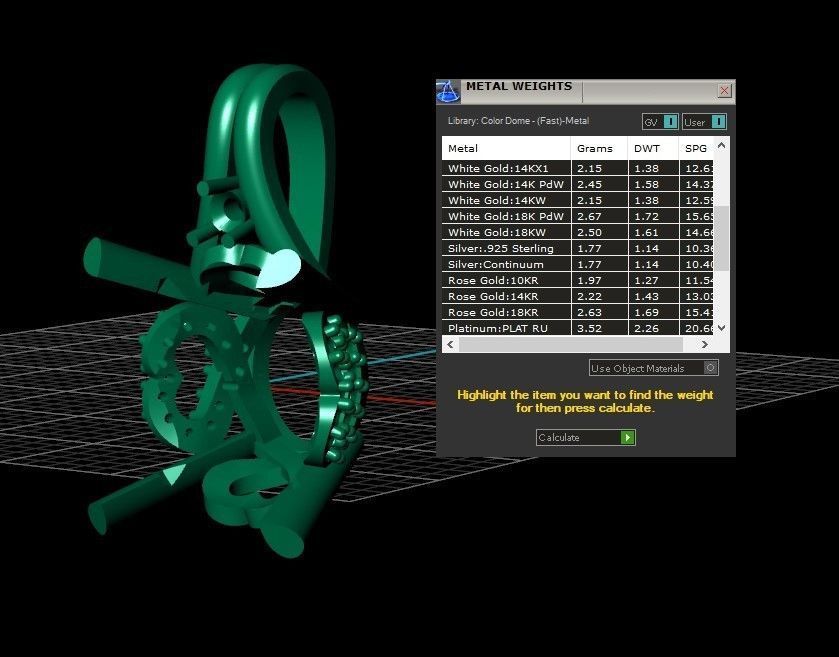Click the Library: Color Dome label
The image size is (839, 657).
[518, 121]
